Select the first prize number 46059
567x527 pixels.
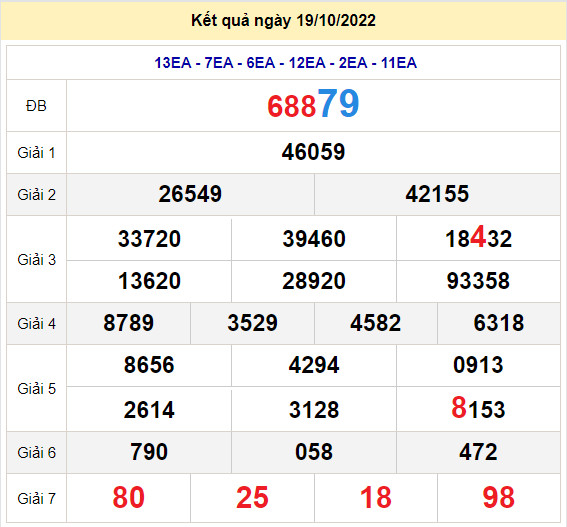[313, 152]
